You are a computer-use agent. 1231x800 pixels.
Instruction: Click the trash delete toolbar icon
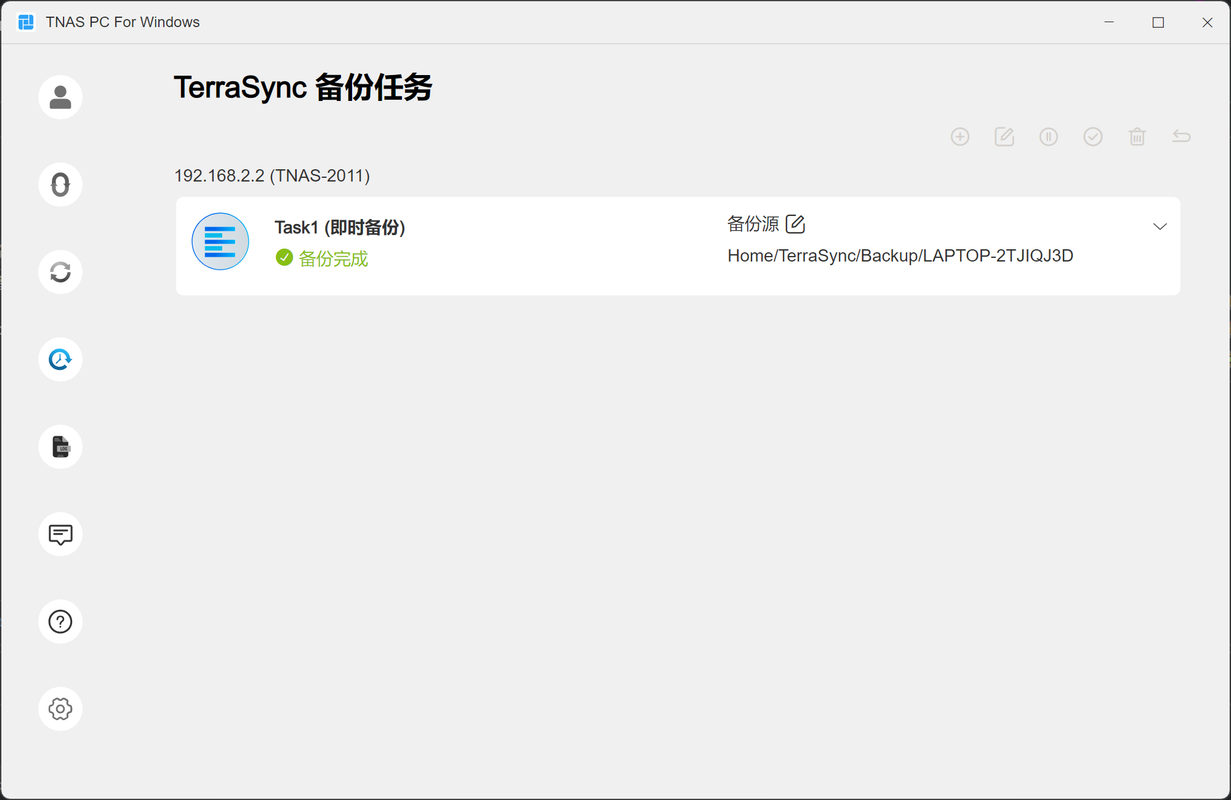pyautogui.click(x=1137, y=137)
